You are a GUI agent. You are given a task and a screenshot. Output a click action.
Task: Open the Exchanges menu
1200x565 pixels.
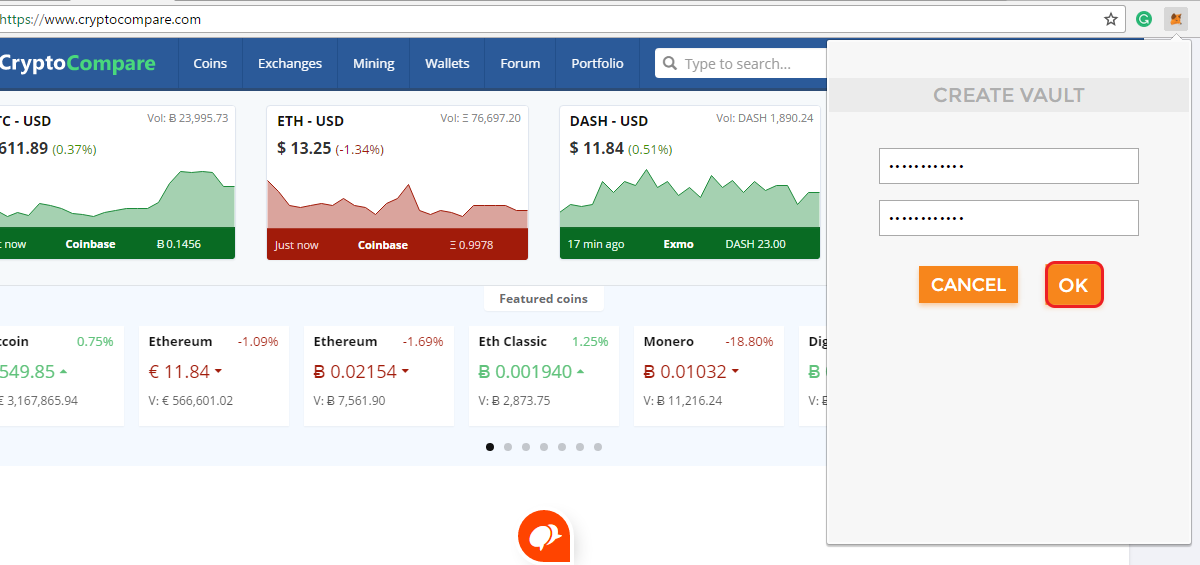tap(290, 64)
